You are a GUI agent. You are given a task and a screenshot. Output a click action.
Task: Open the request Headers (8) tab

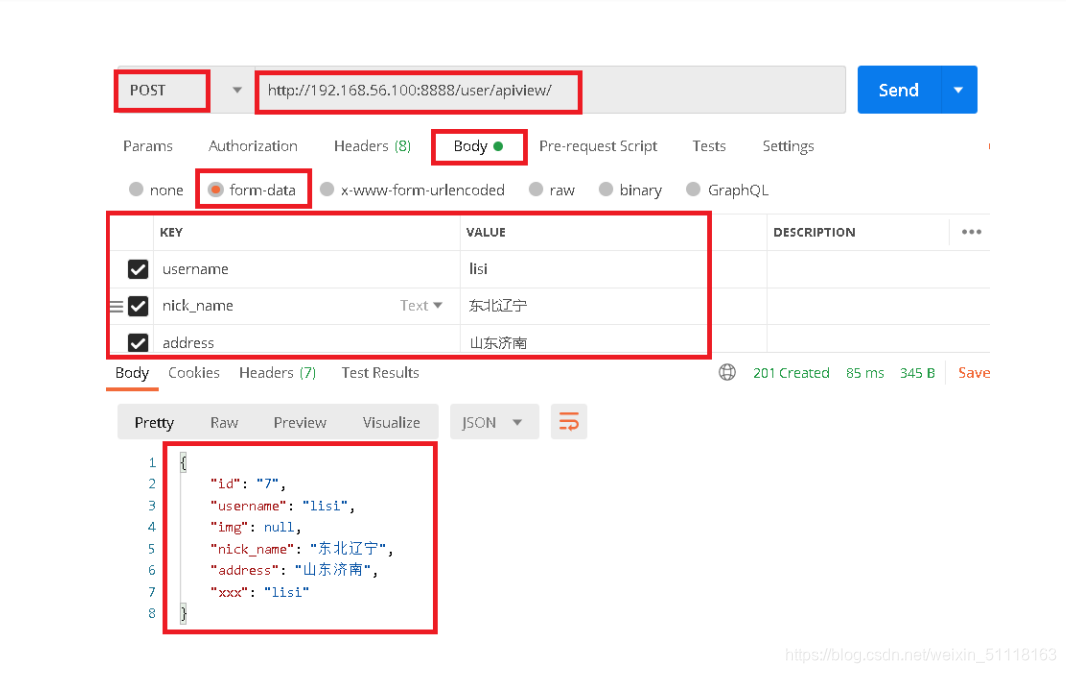[372, 146]
